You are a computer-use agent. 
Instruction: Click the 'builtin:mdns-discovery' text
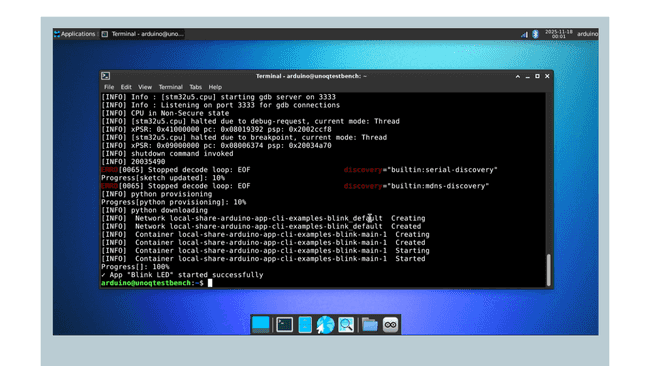pos(438,186)
